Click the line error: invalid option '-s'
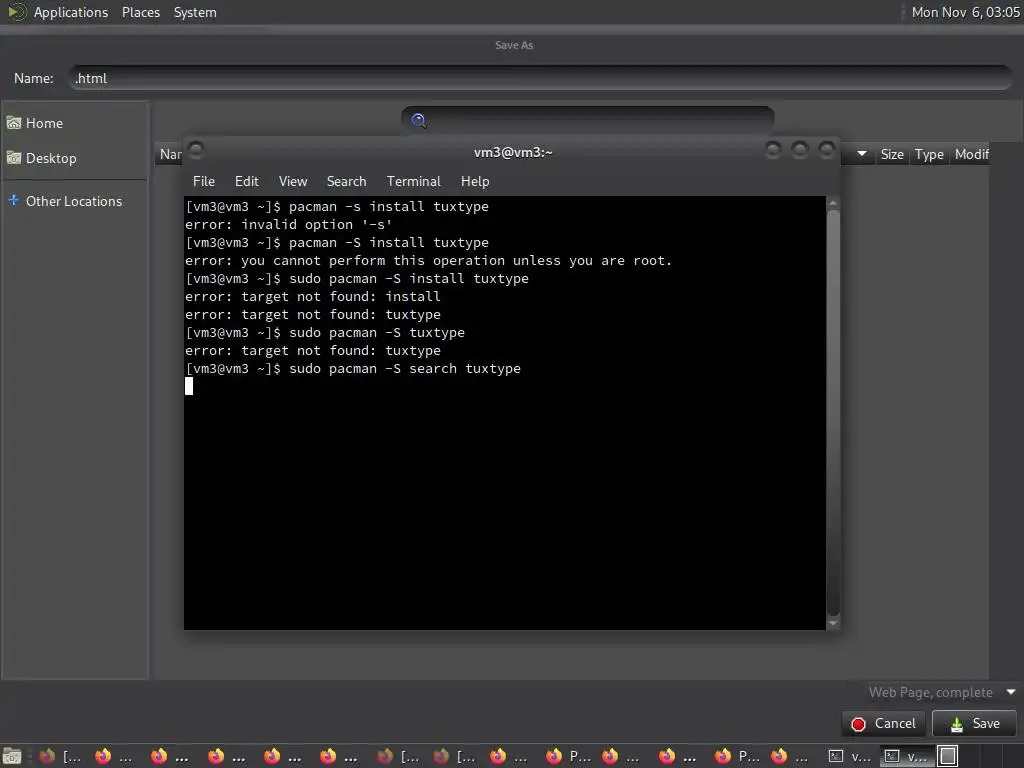This screenshot has height=768, width=1024. pos(288,225)
